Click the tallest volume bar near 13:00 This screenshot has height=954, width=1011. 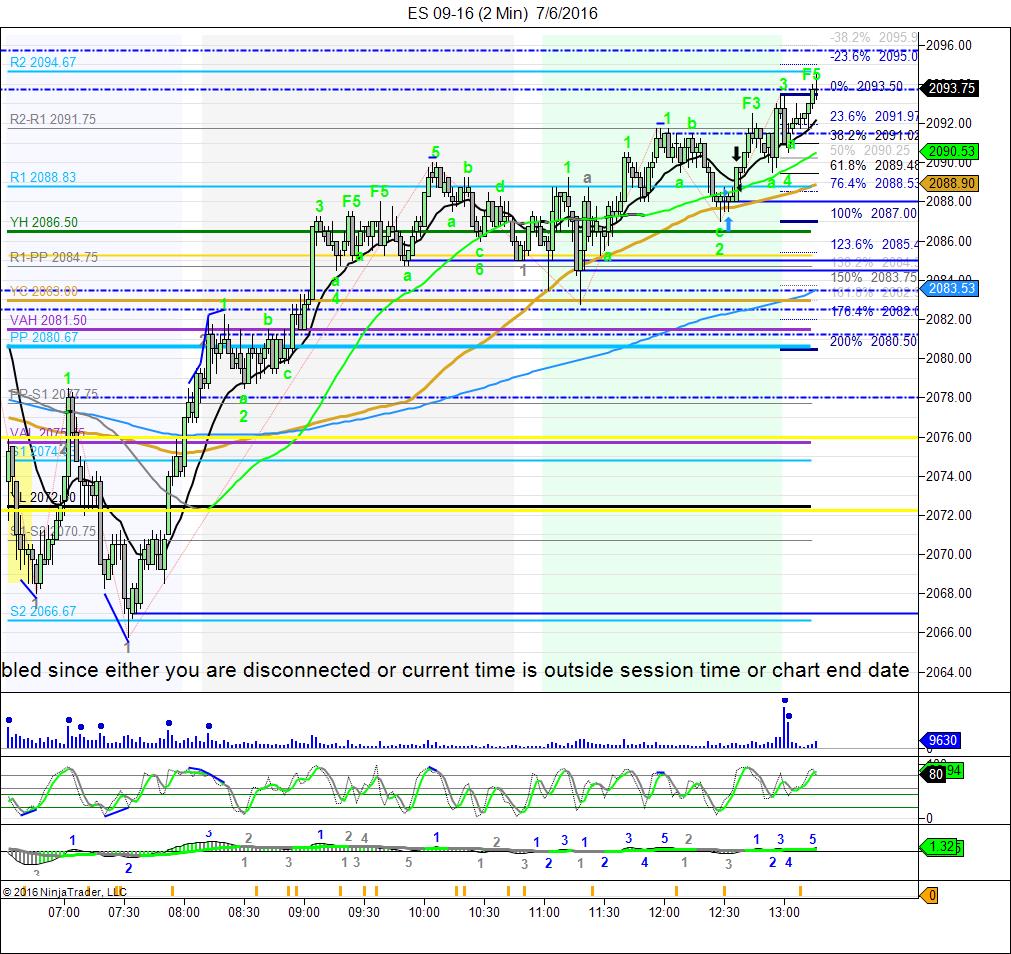pyautogui.click(x=785, y=727)
